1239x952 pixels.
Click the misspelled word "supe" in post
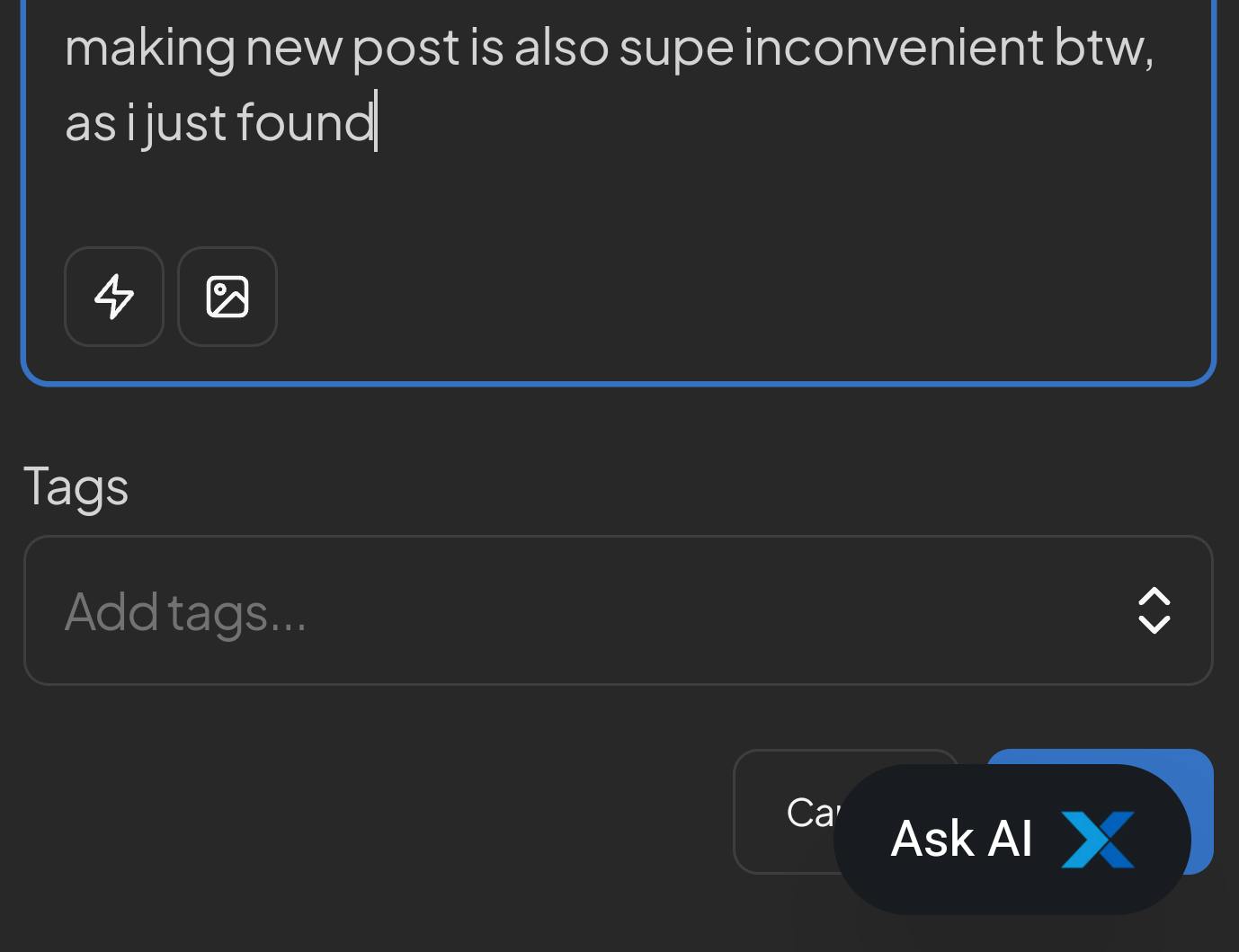tap(675, 47)
